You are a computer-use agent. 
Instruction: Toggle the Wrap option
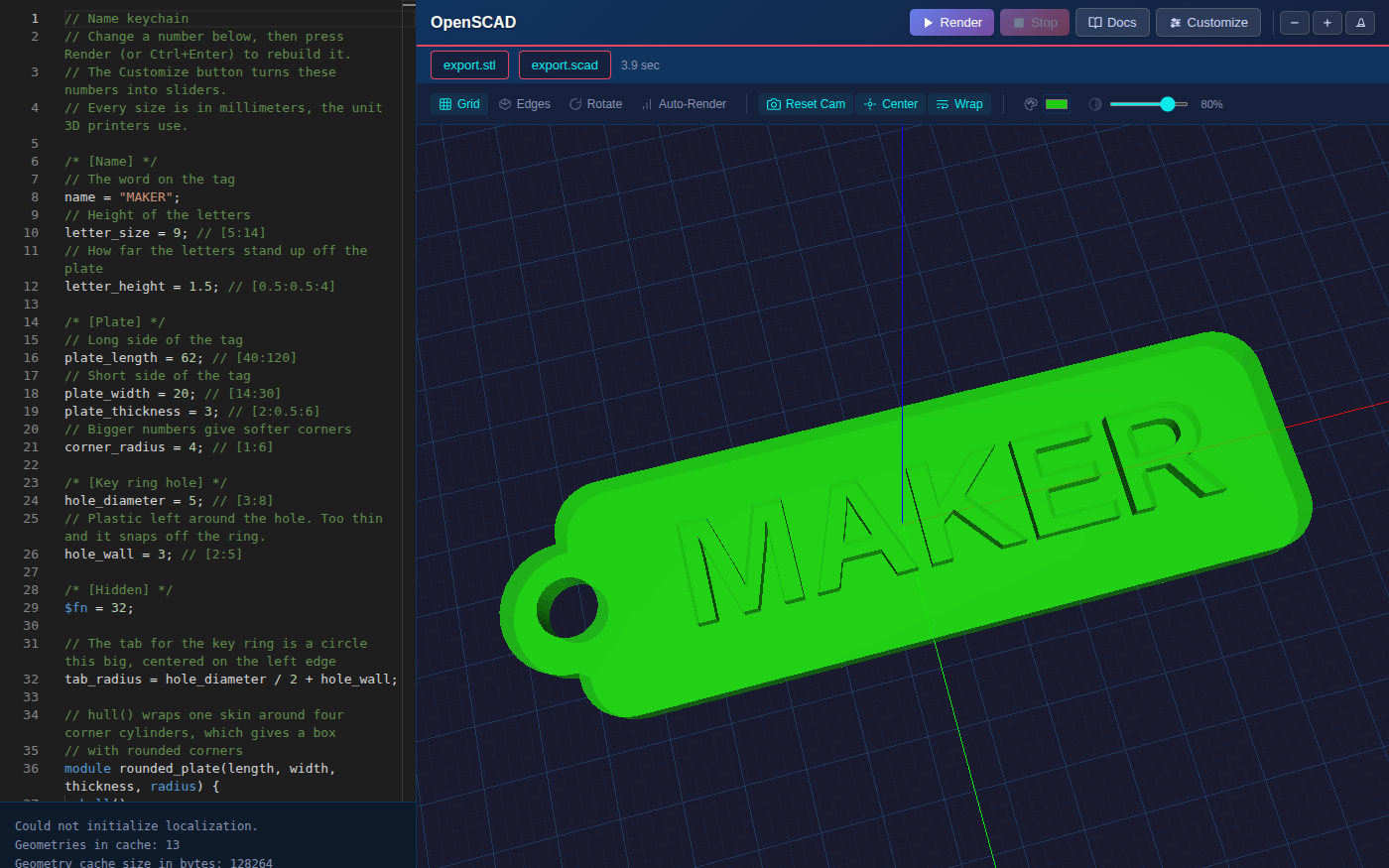pos(959,104)
